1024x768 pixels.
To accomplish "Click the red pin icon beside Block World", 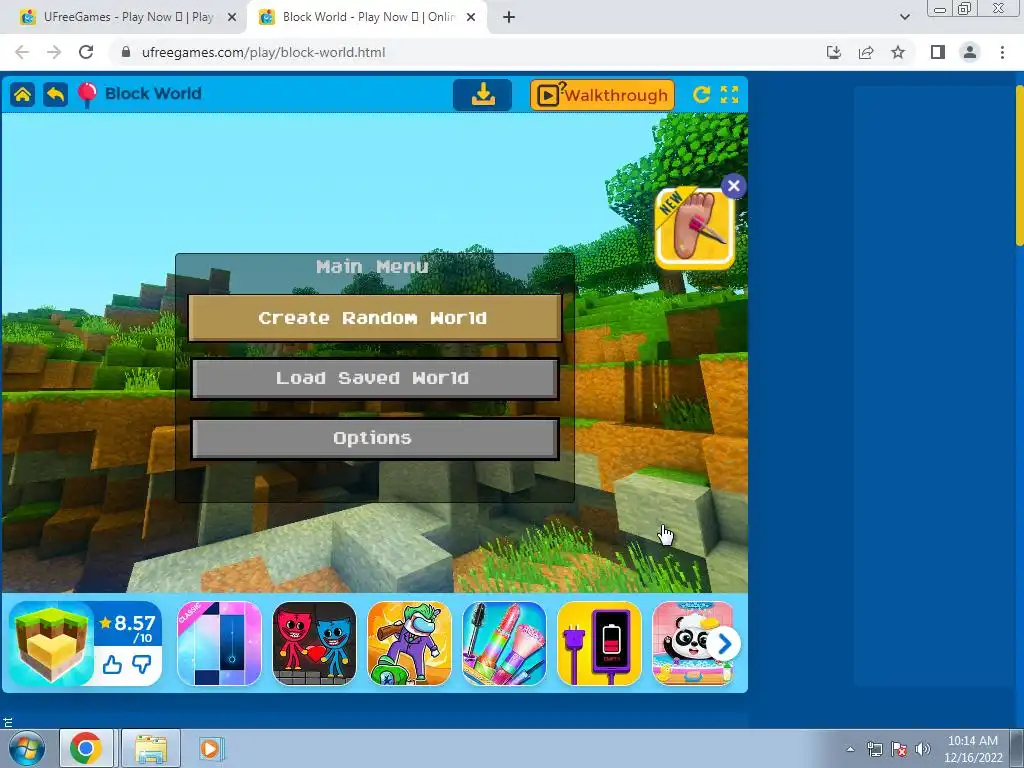I will click(87, 95).
